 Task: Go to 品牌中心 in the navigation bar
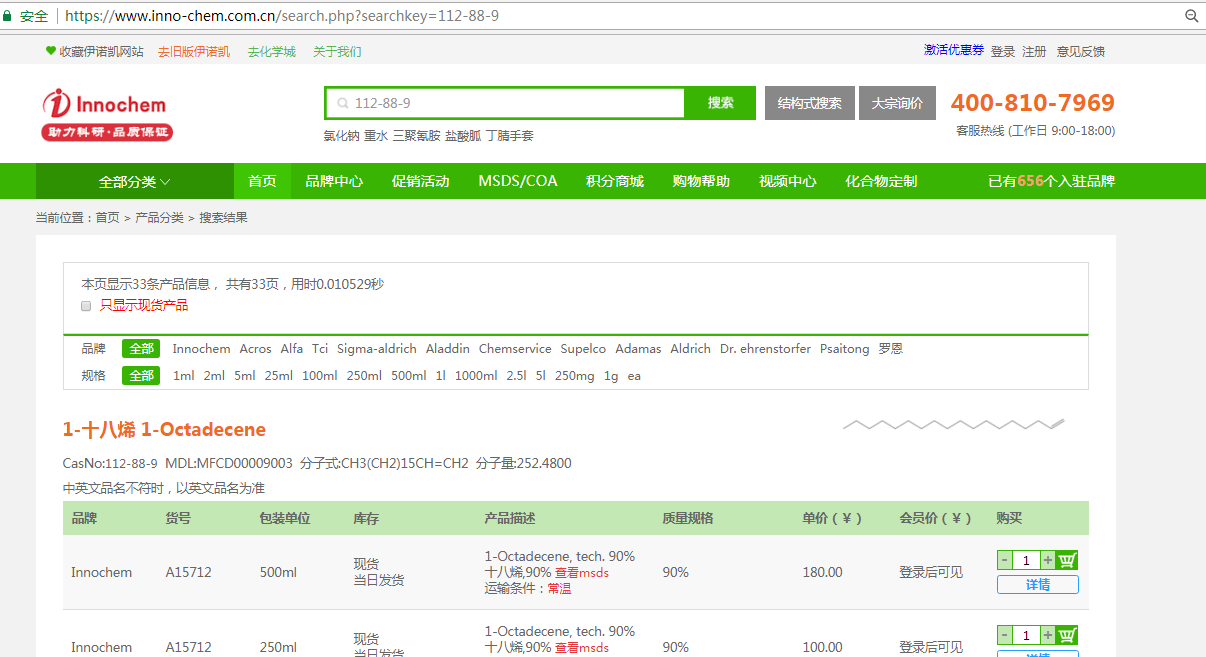334,182
